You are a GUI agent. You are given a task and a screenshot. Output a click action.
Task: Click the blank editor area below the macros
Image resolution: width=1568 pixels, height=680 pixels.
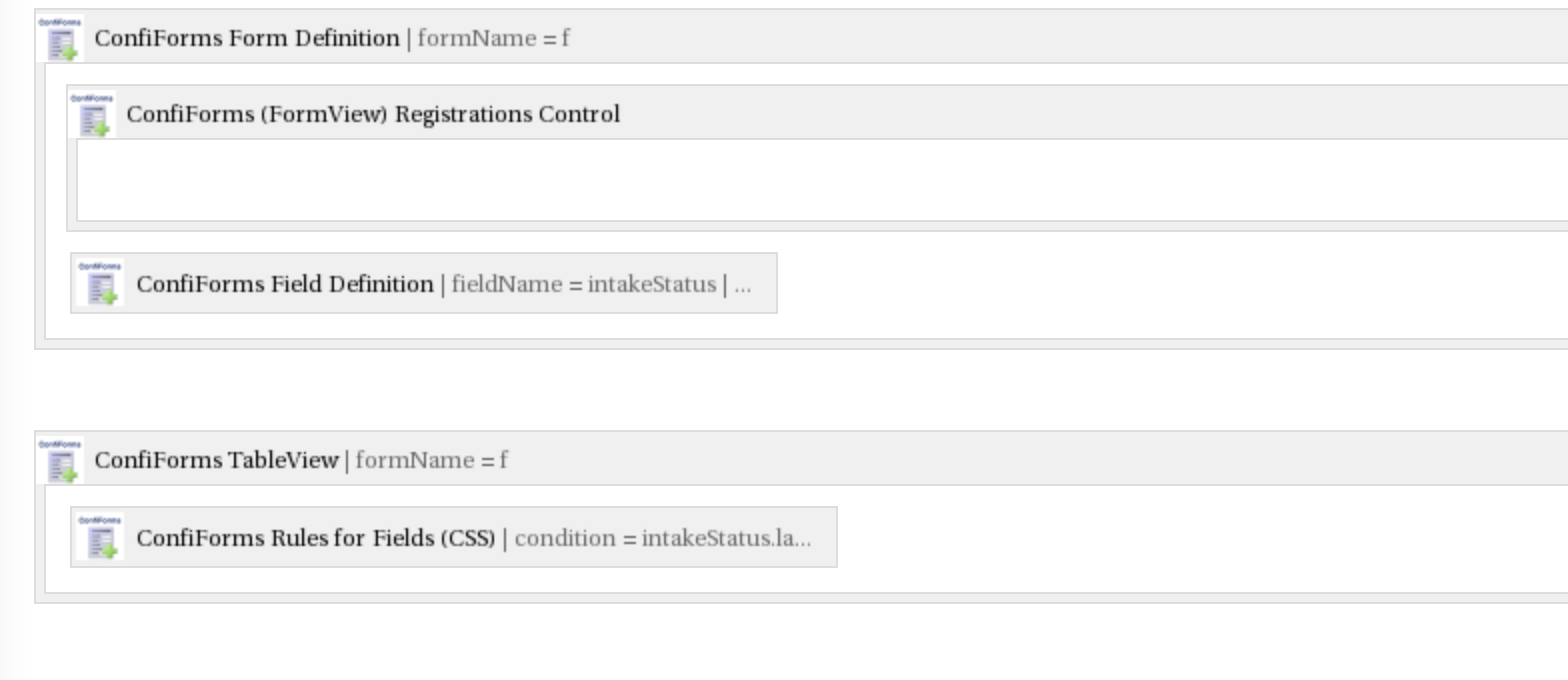(700, 645)
